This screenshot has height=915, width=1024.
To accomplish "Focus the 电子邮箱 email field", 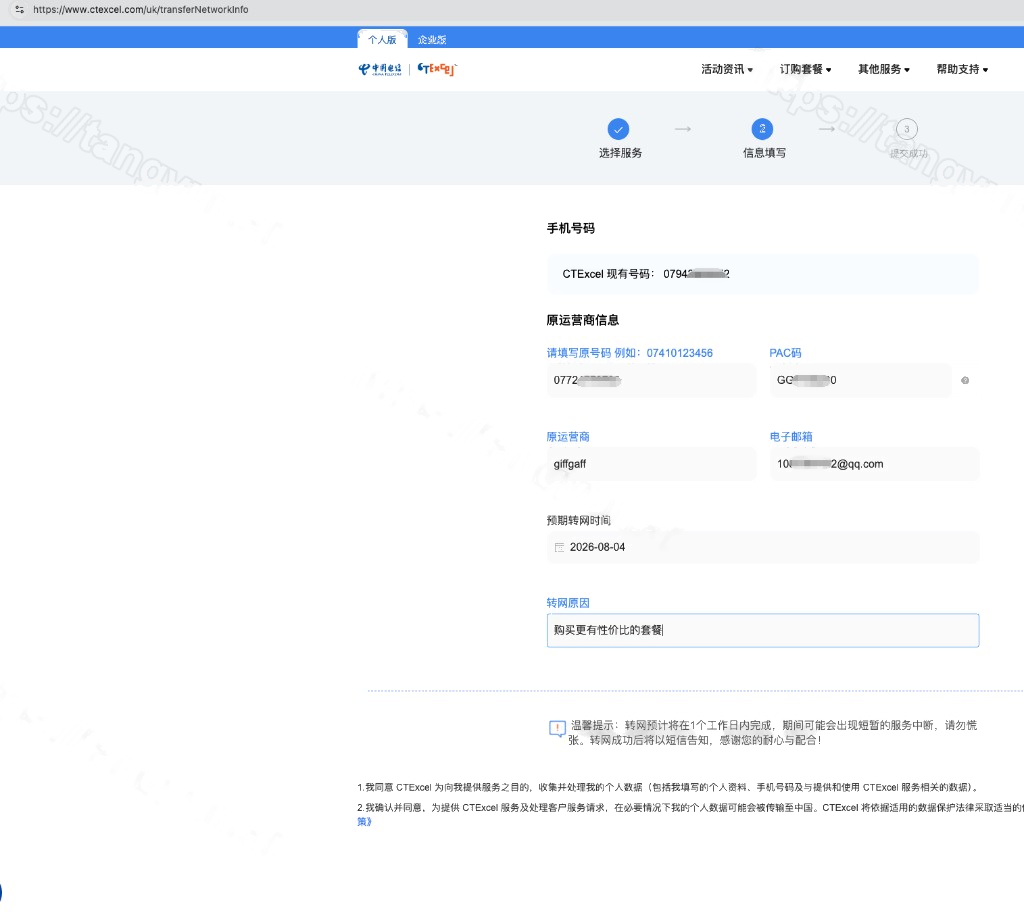I will coord(874,464).
